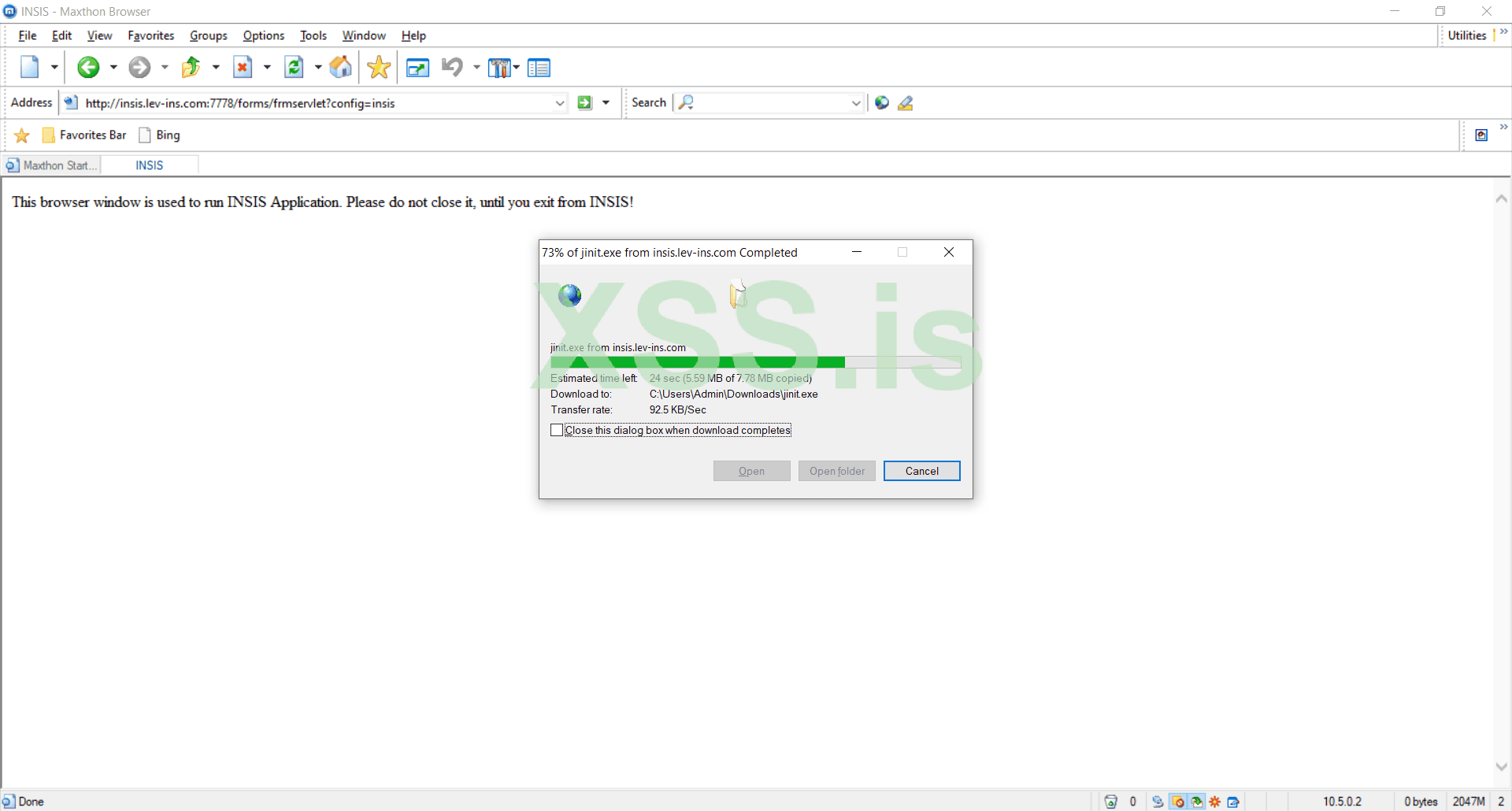Image resolution: width=1512 pixels, height=811 pixels.
Task: Open the Groups menu
Action: 209,35
